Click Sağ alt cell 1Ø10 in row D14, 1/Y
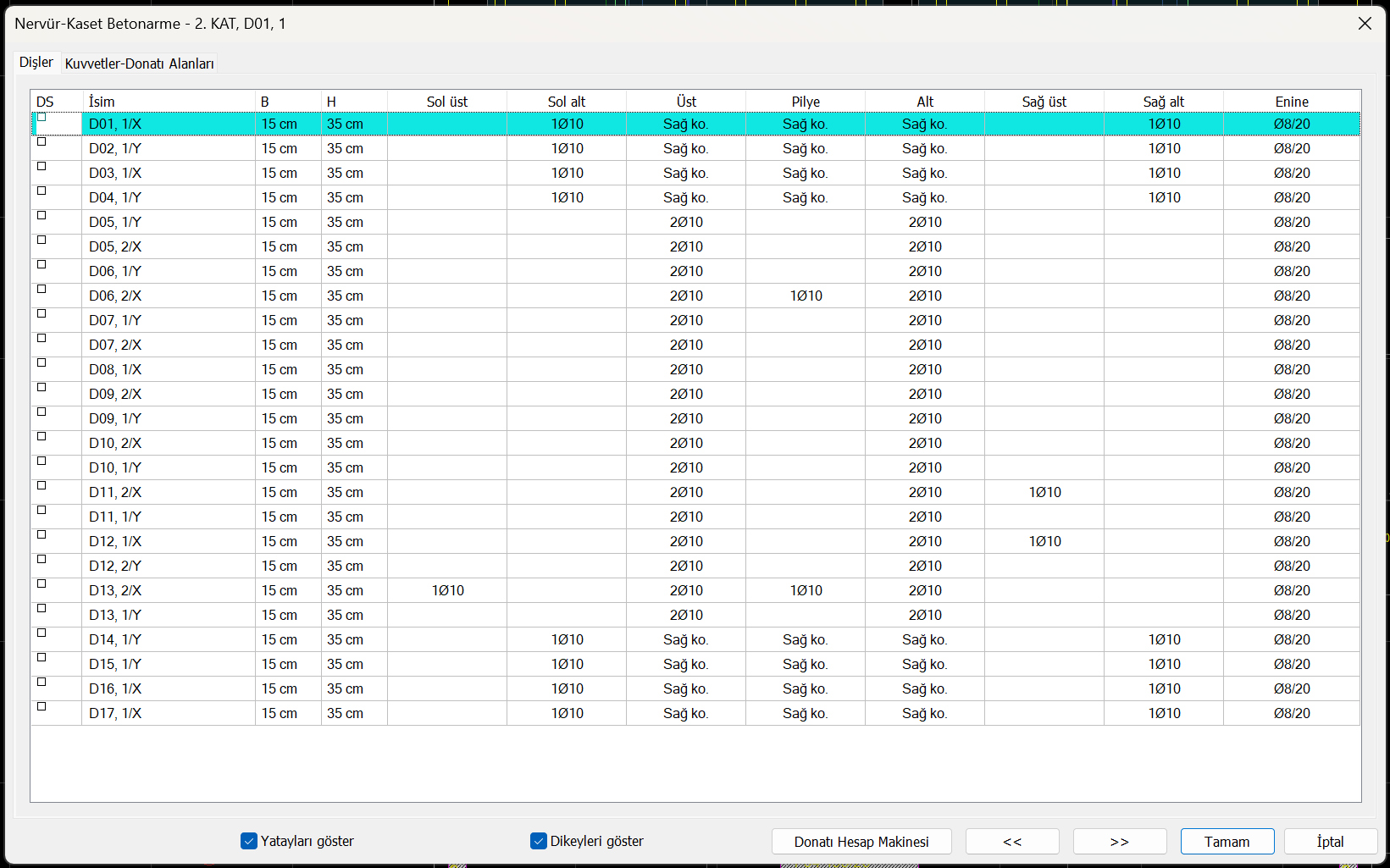Image resolution: width=1390 pixels, height=868 pixels. coord(1164,639)
